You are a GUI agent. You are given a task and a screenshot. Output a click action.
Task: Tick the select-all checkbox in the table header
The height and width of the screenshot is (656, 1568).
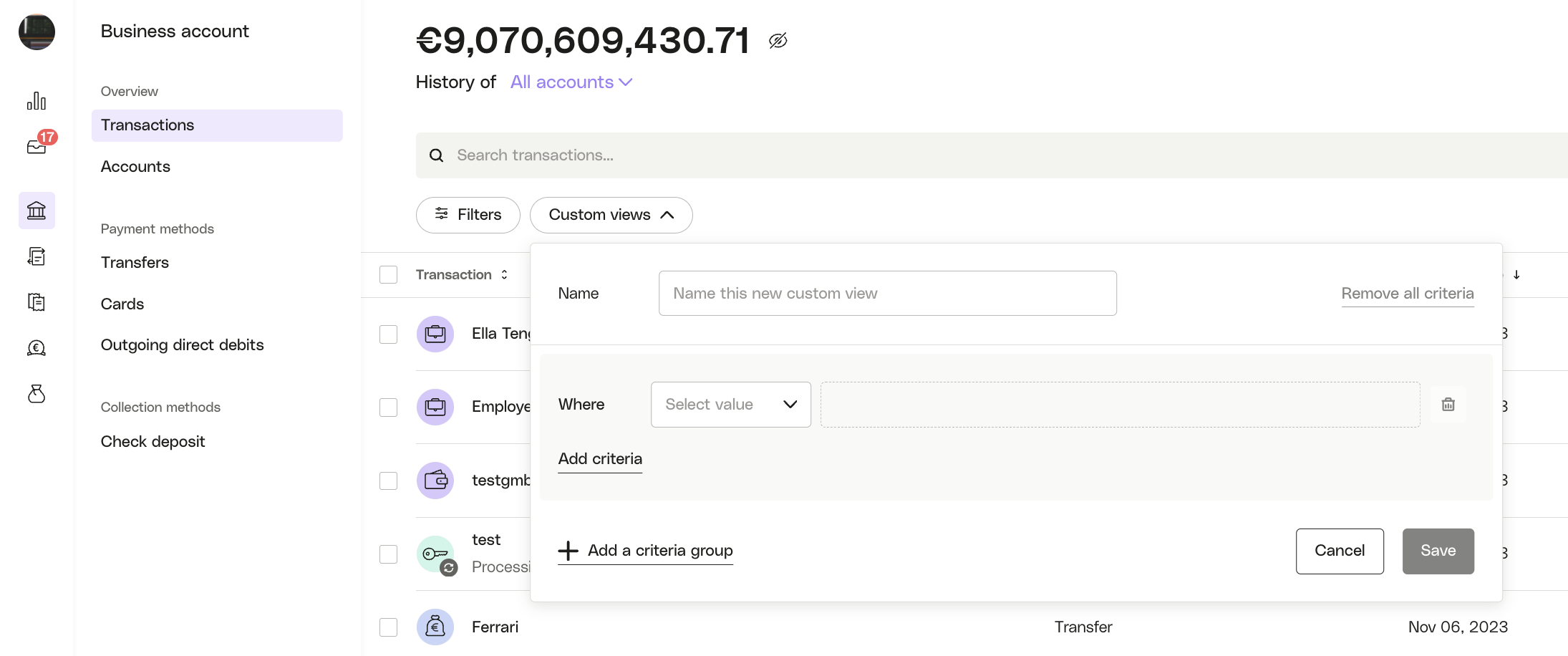(x=388, y=274)
